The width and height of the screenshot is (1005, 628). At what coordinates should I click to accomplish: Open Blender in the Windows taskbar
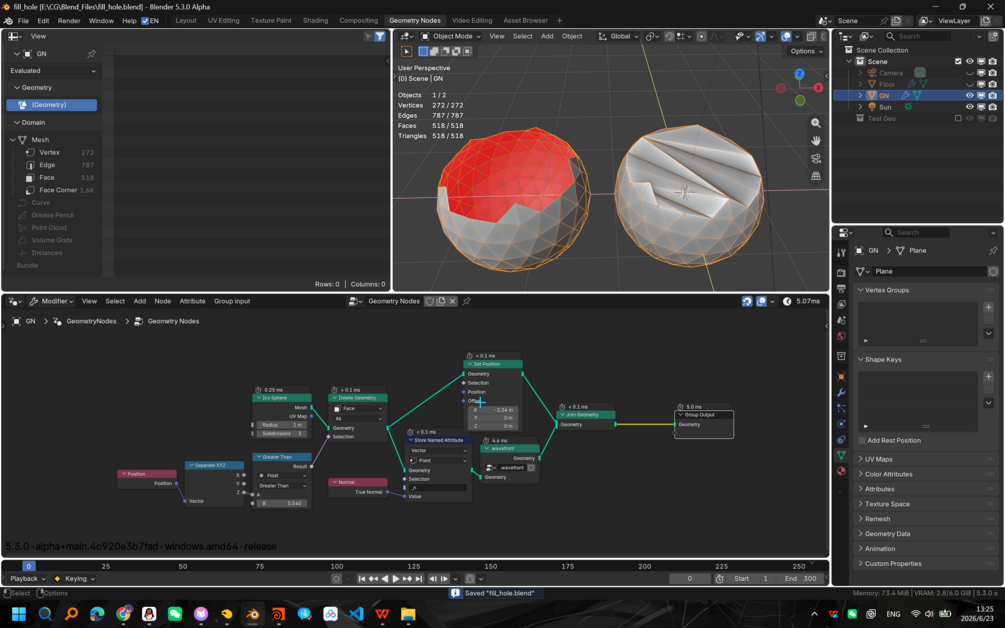(x=253, y=614)
